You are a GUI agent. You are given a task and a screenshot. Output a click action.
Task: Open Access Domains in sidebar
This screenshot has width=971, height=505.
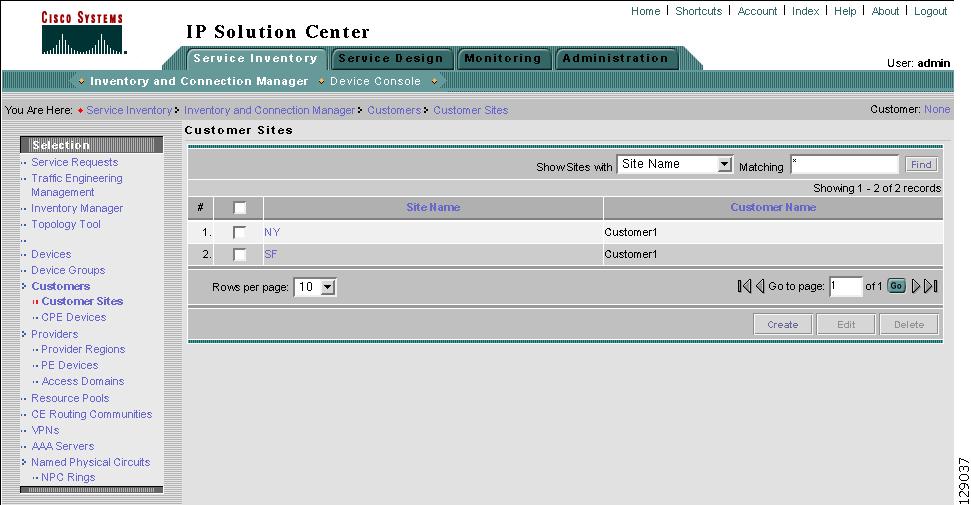[82, 382]
